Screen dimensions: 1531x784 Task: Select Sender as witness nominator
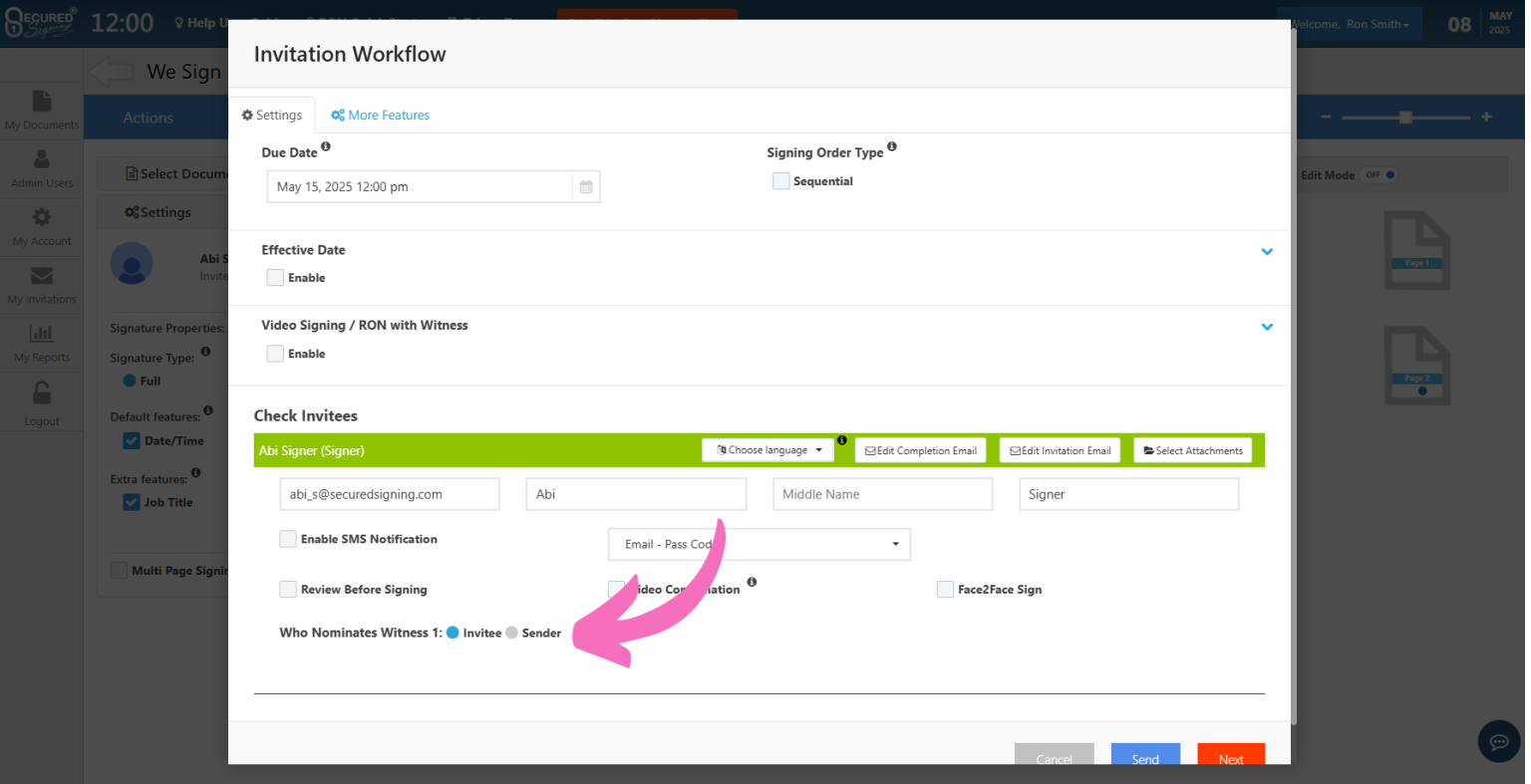[511, 633]
